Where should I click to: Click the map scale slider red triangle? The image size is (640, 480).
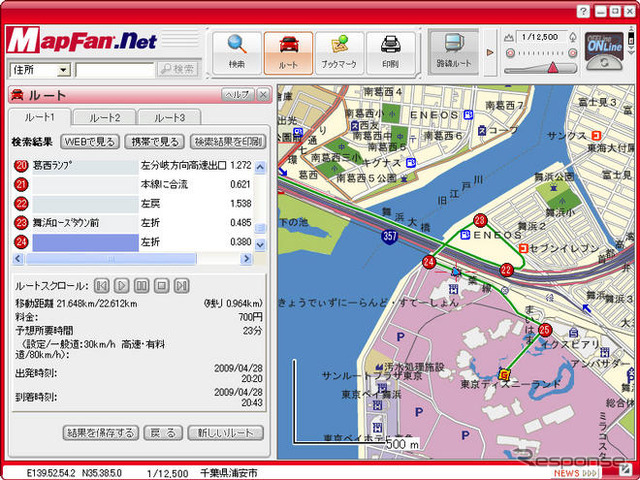[x=552, y=67]
